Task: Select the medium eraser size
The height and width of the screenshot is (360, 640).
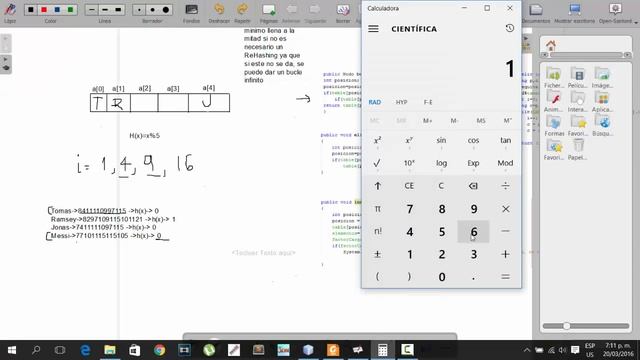Action: click(x=153, y=9)
